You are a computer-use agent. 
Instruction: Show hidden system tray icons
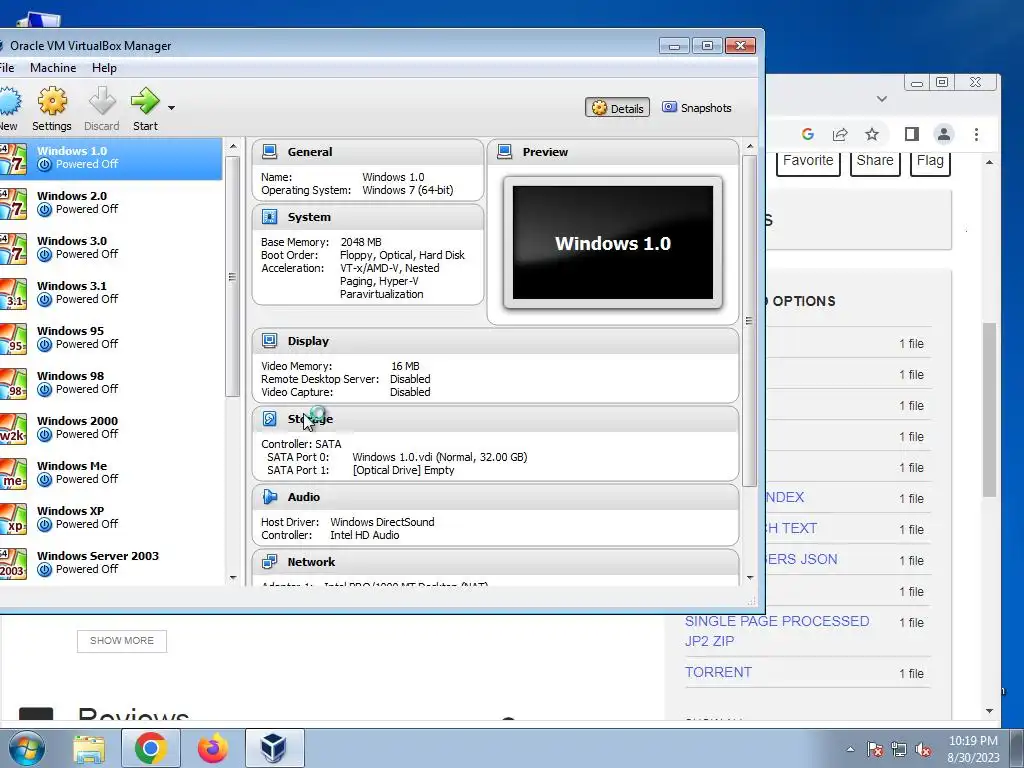pos(850,749)
